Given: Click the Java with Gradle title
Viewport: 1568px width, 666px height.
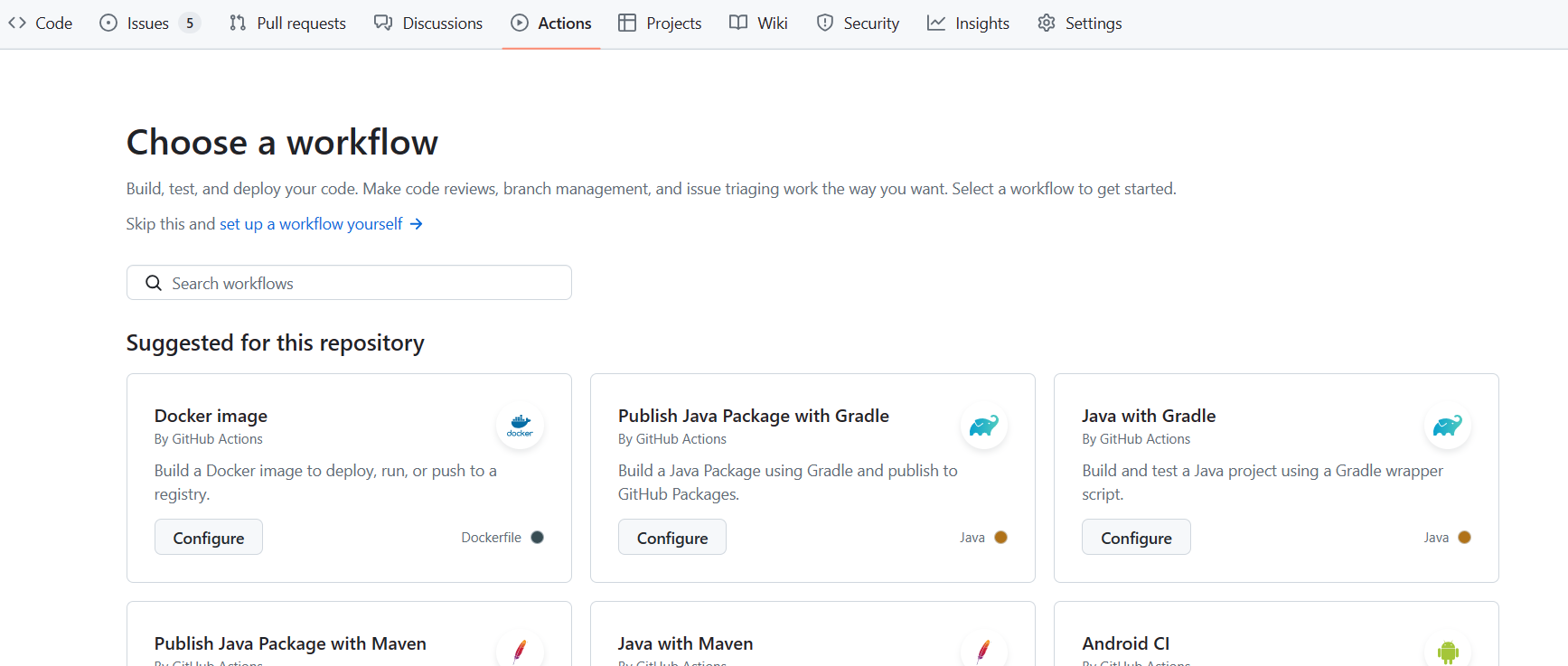Looking at the screenshot, I should [x=1149, y=416].
